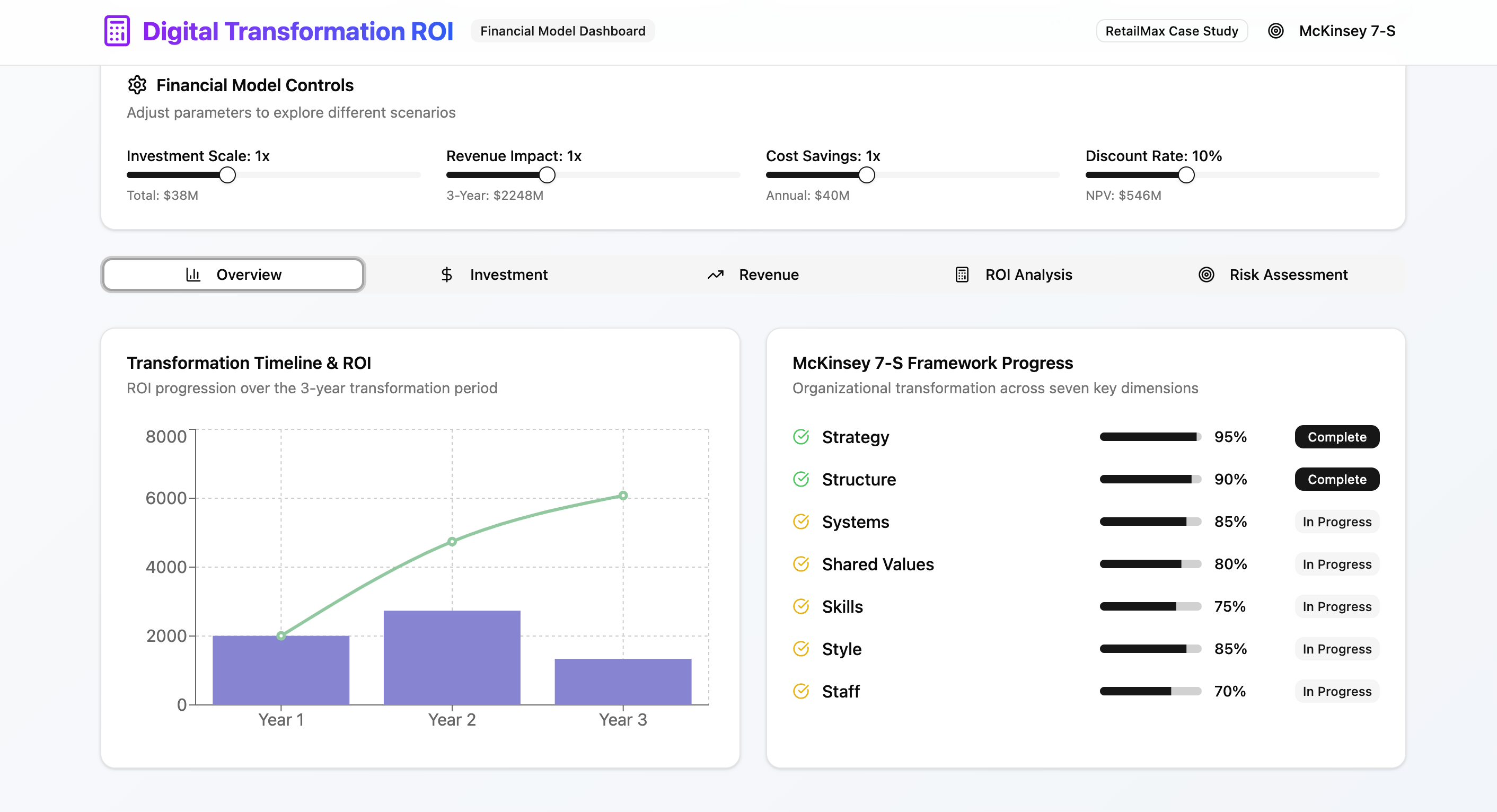Click the Discount Rate slider handle
This screenshot has height=812, width=1497.
coord(1186,175)
